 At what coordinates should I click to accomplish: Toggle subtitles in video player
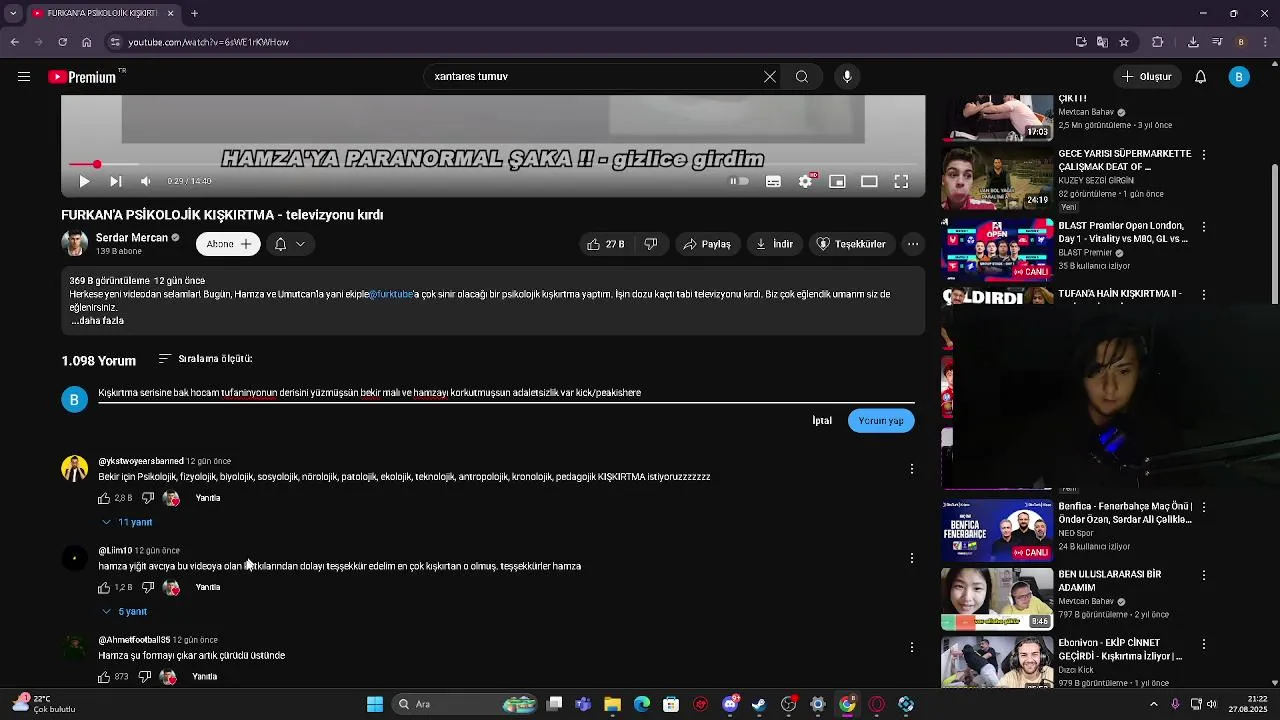(773, 181)
